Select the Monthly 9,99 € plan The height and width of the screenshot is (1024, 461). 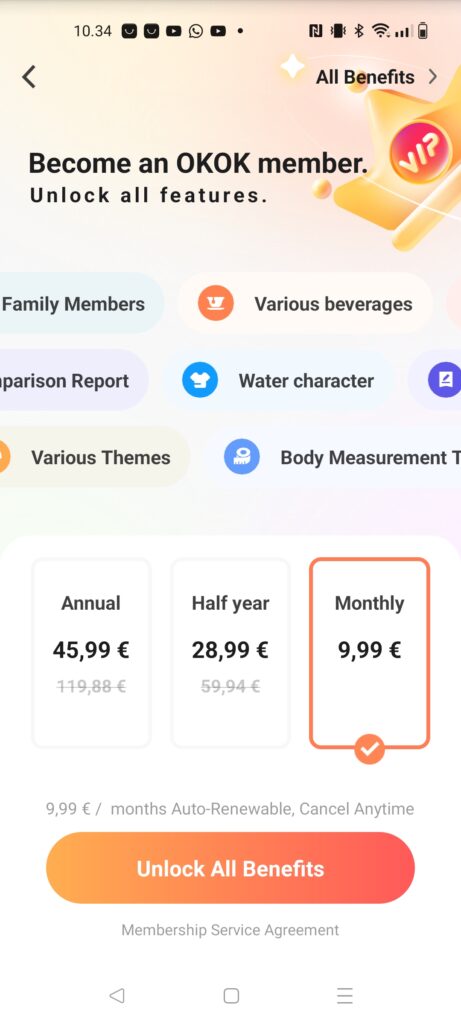coord(370,652)
